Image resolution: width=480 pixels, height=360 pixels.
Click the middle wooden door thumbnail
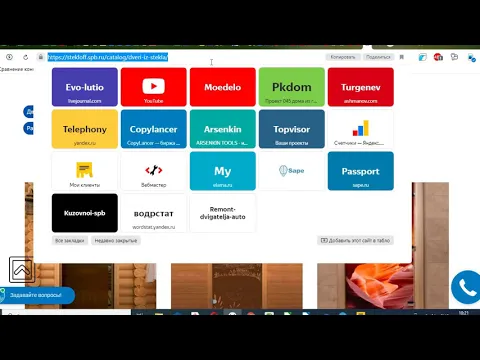pos(237,286)
